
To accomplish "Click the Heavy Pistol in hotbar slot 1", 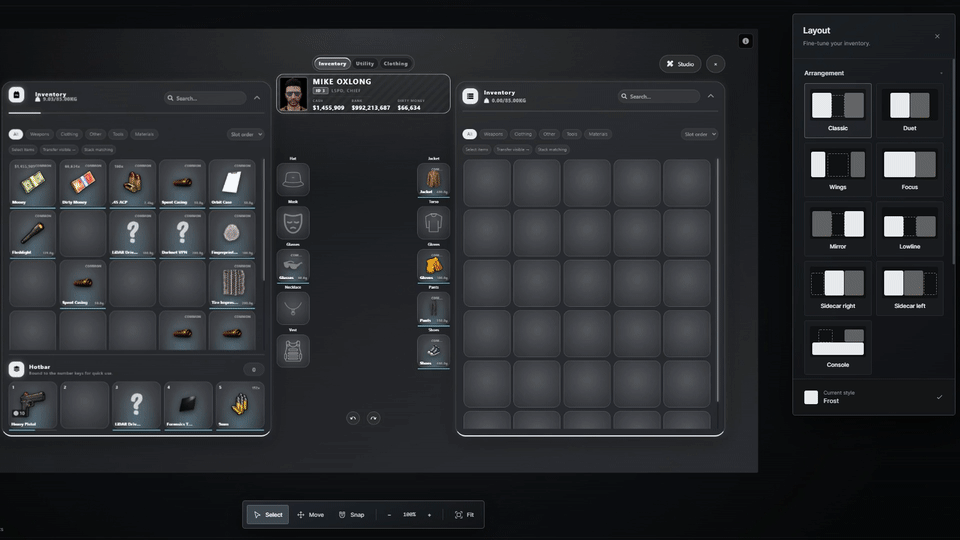I will [x=32, y=405].
